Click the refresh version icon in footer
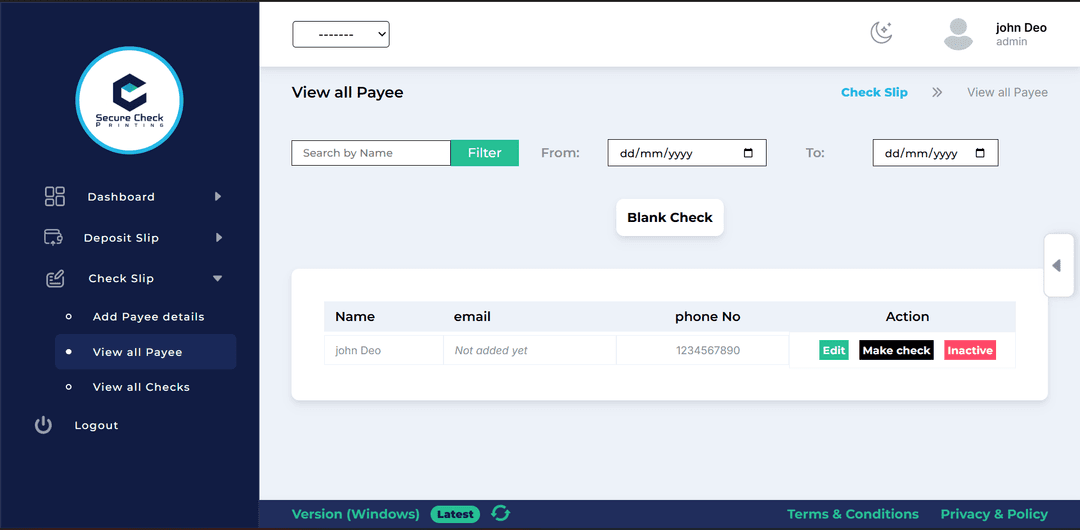 [x=501, y=513]
